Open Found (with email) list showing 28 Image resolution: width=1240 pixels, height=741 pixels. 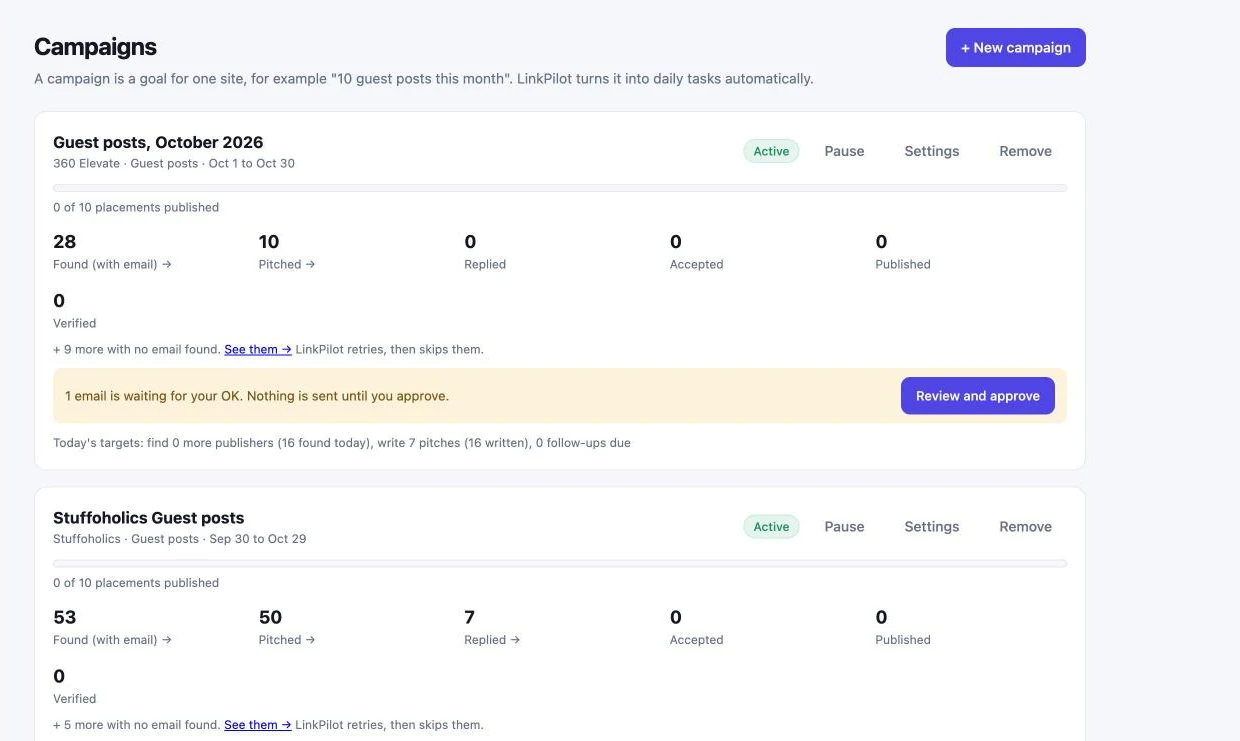point(112,253)
